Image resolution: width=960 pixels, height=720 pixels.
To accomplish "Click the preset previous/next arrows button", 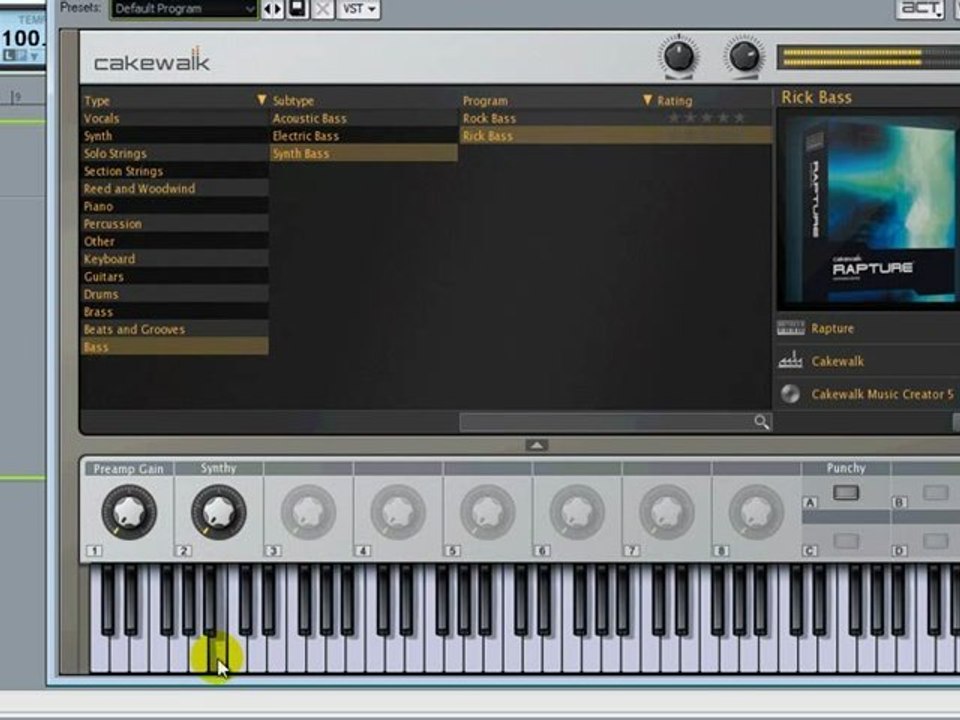I will [273, 9].
